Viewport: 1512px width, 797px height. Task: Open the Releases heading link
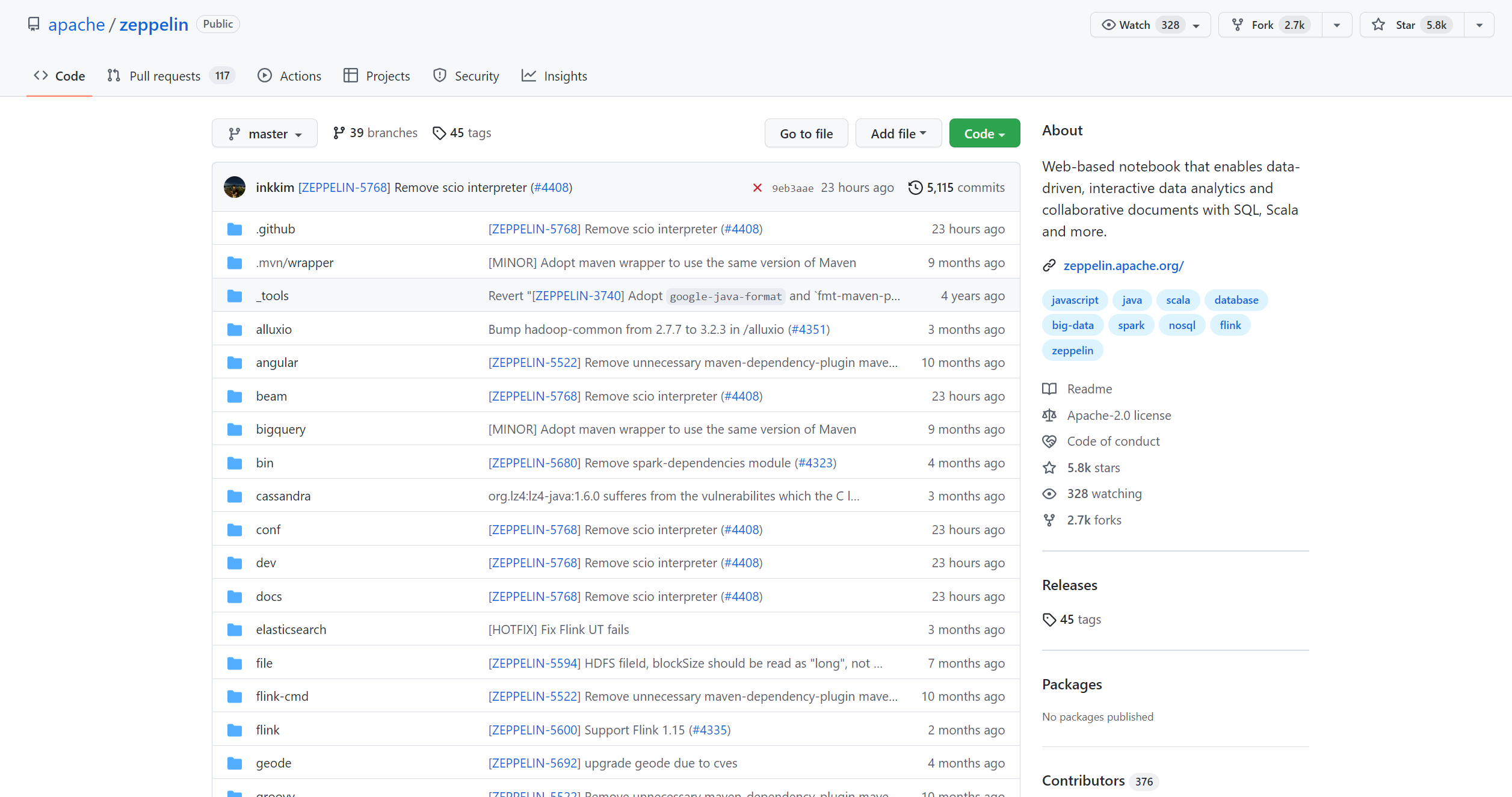pos(1070,585)
